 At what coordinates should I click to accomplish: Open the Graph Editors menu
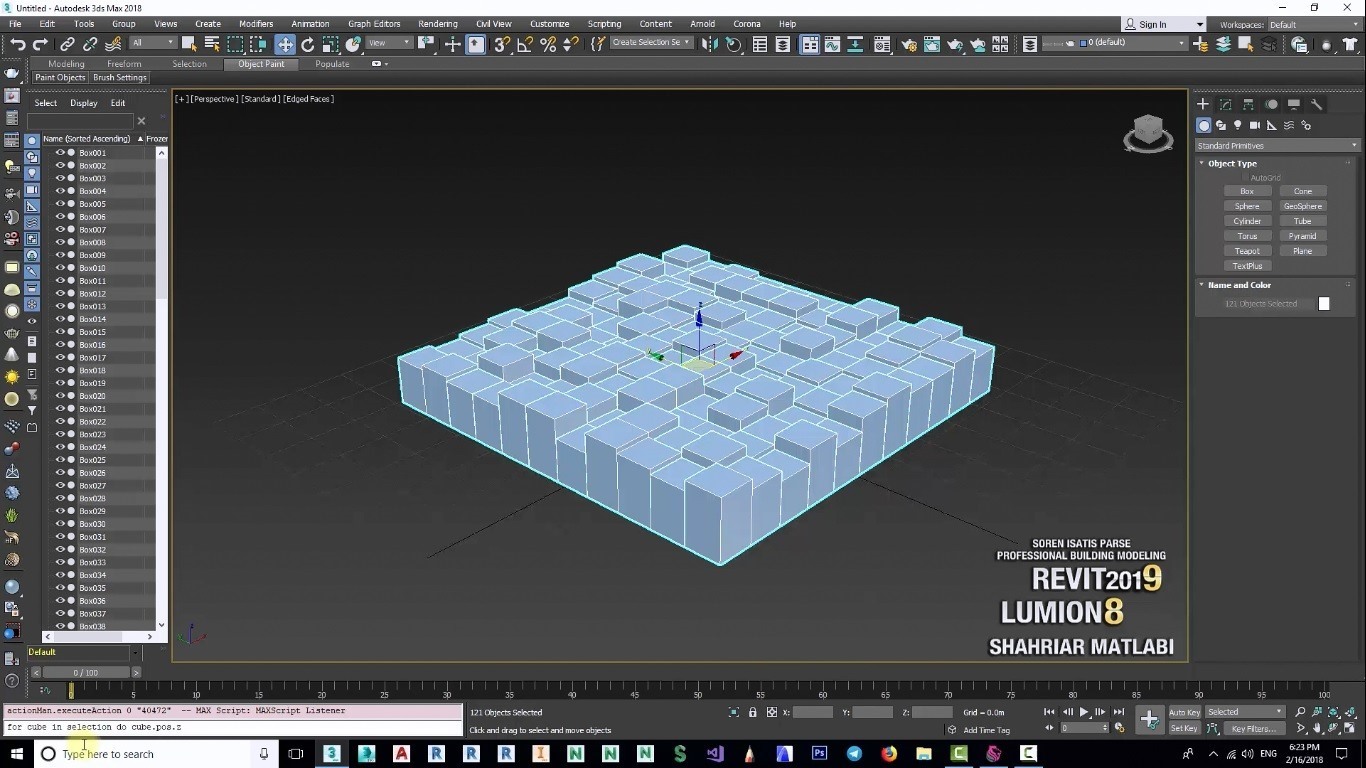(x=374, y=24)
